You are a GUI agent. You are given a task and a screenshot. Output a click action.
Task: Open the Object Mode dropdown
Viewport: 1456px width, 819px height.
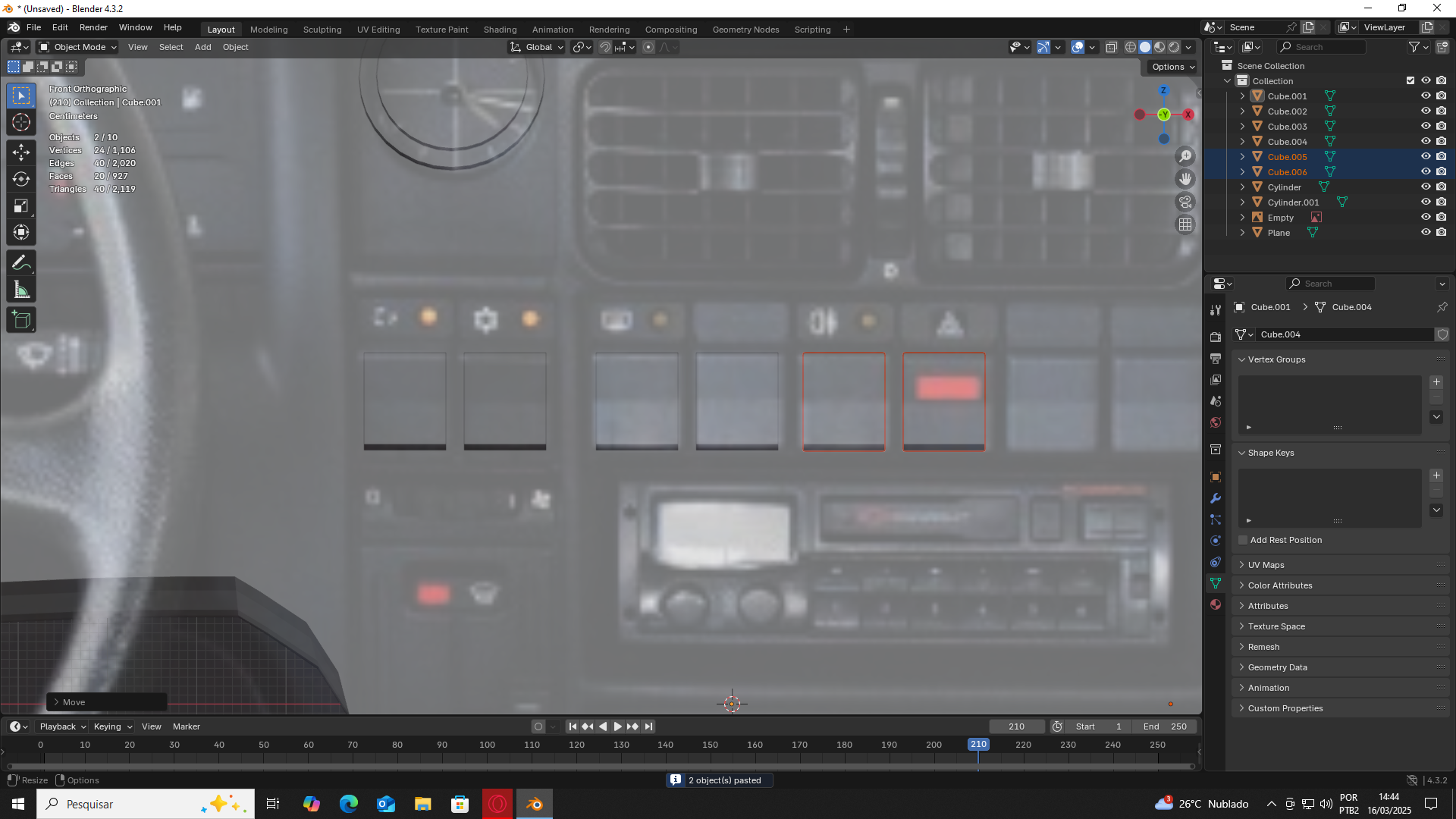(x=78, y=47)
